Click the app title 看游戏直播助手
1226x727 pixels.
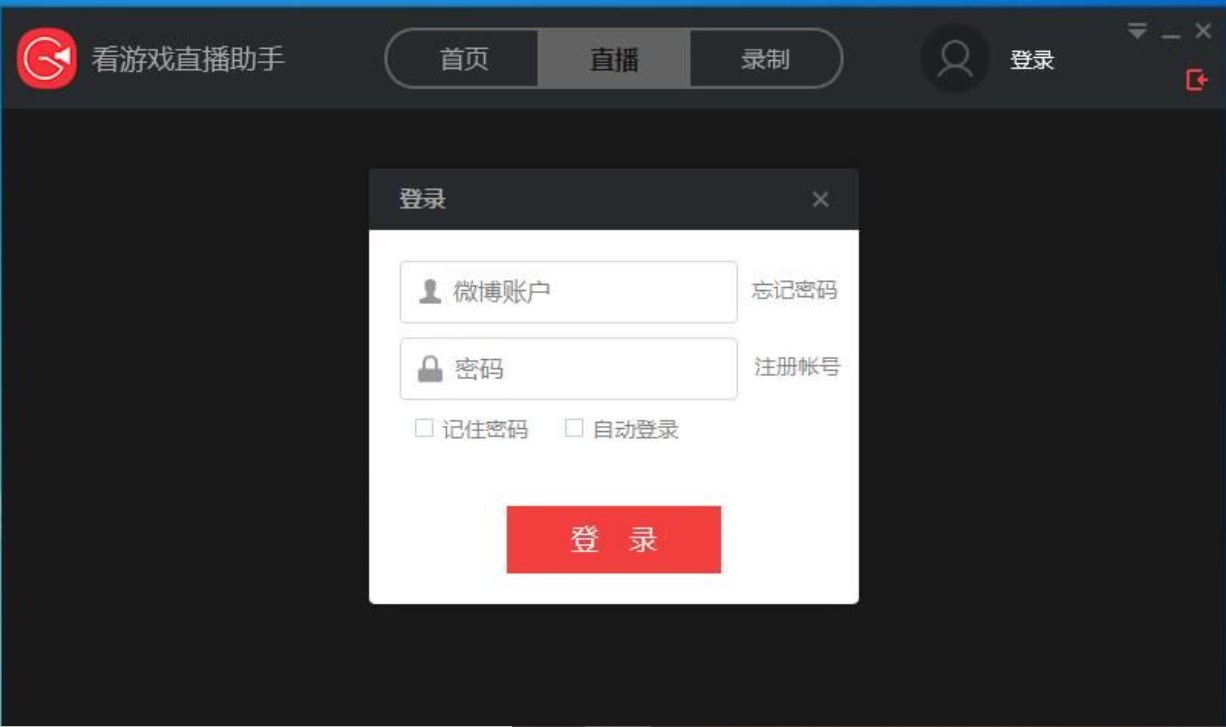(188, 59)
